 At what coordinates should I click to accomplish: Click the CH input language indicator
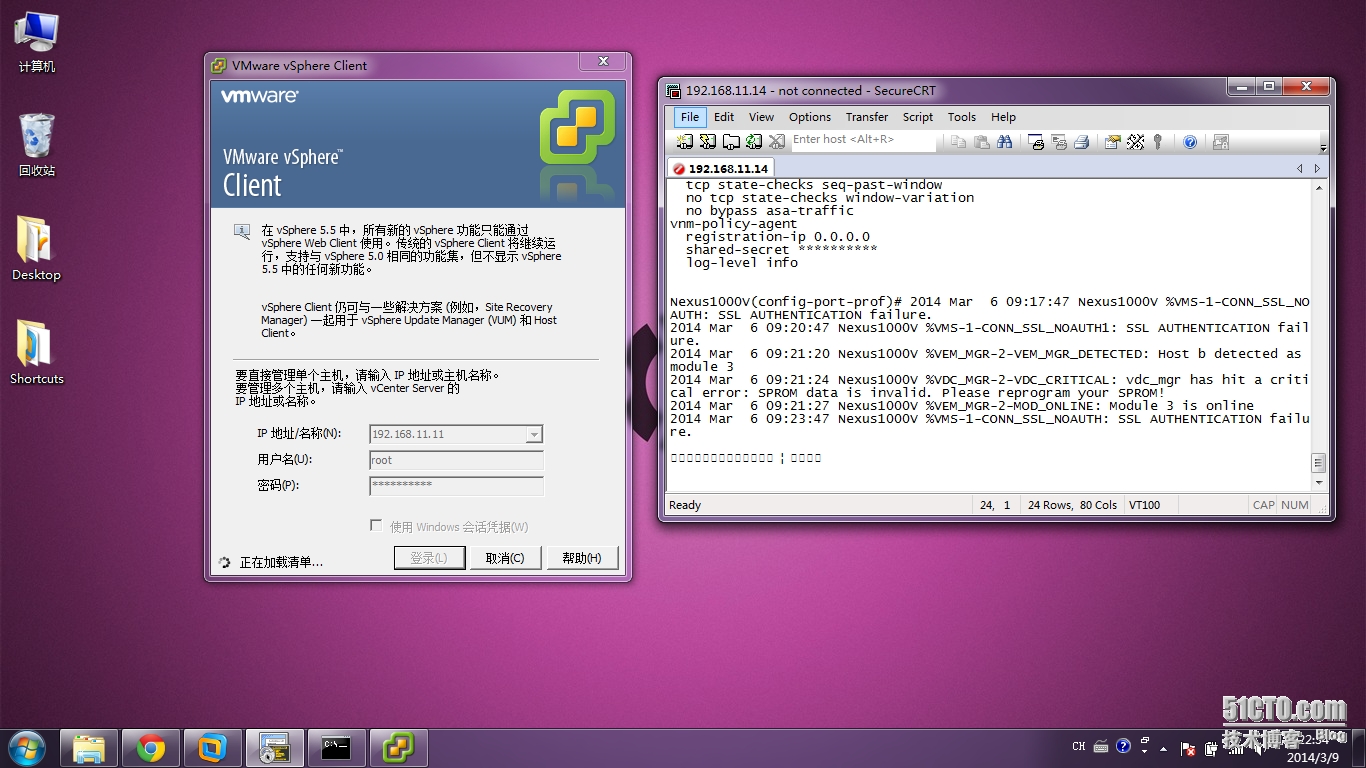pyautogui.click(x=1079, y=746)
